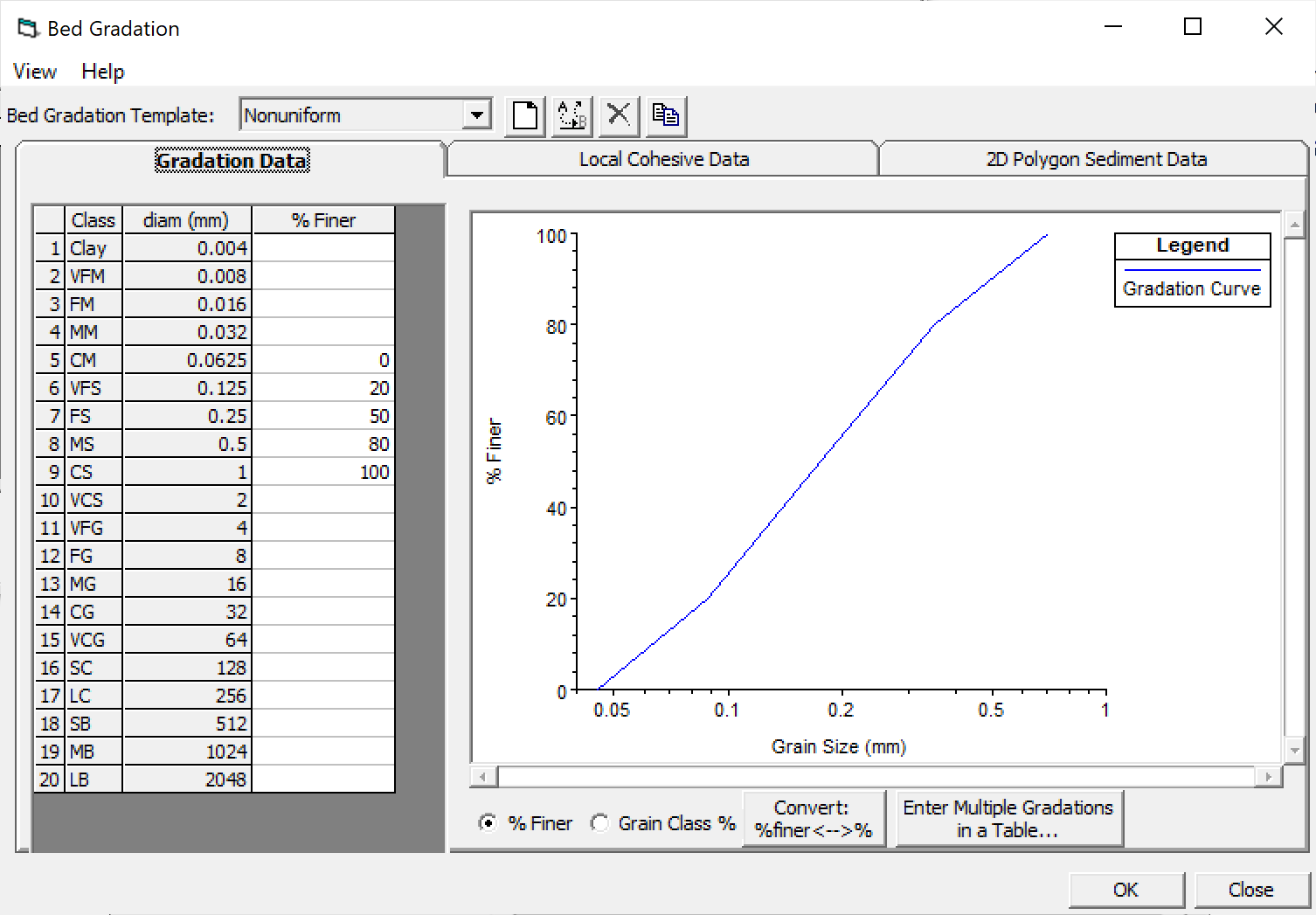Click the OK button
The height and width of the screenshot is (915, 1316).
point(1126,890)
